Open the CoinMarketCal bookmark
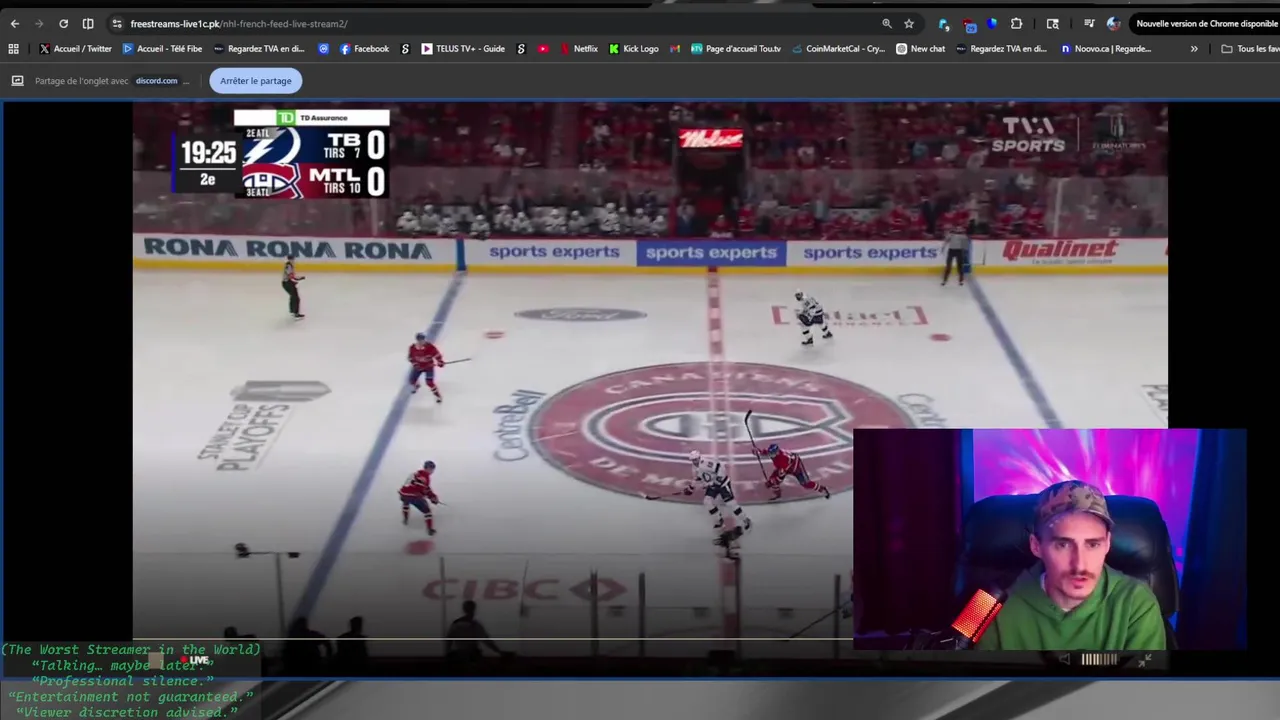1280x720 pixels. pos(838,48)
